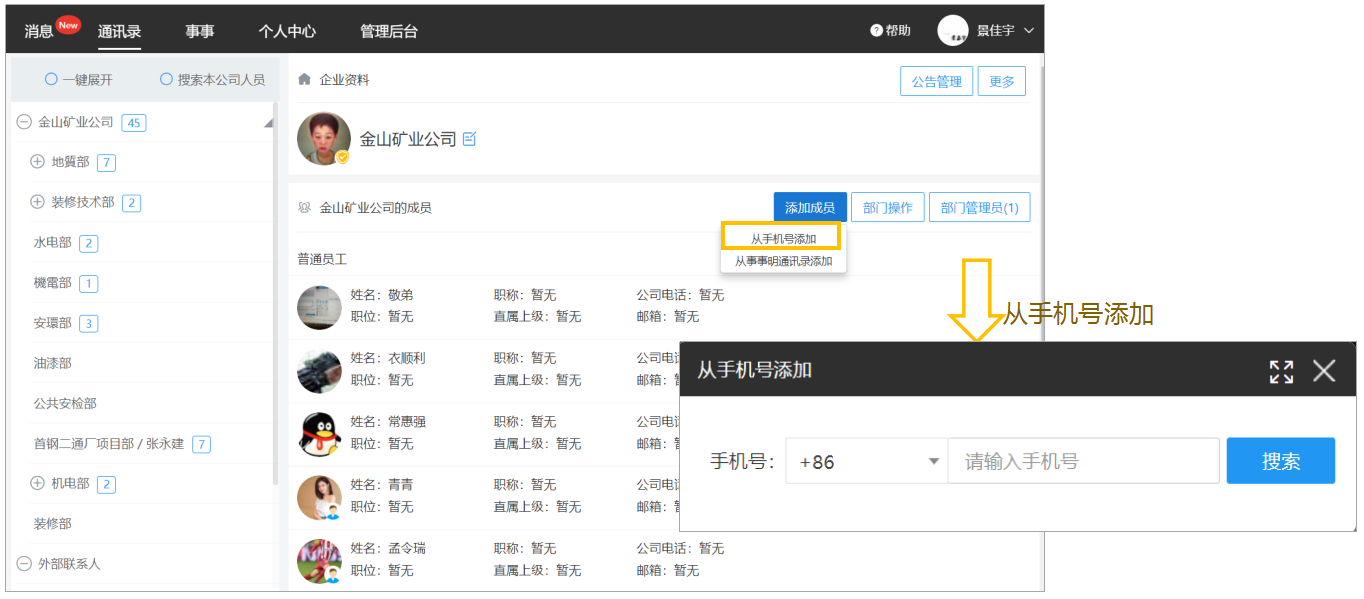Click the 搜索 button
Viewport: 1364px width, 599px height.
1281,461
